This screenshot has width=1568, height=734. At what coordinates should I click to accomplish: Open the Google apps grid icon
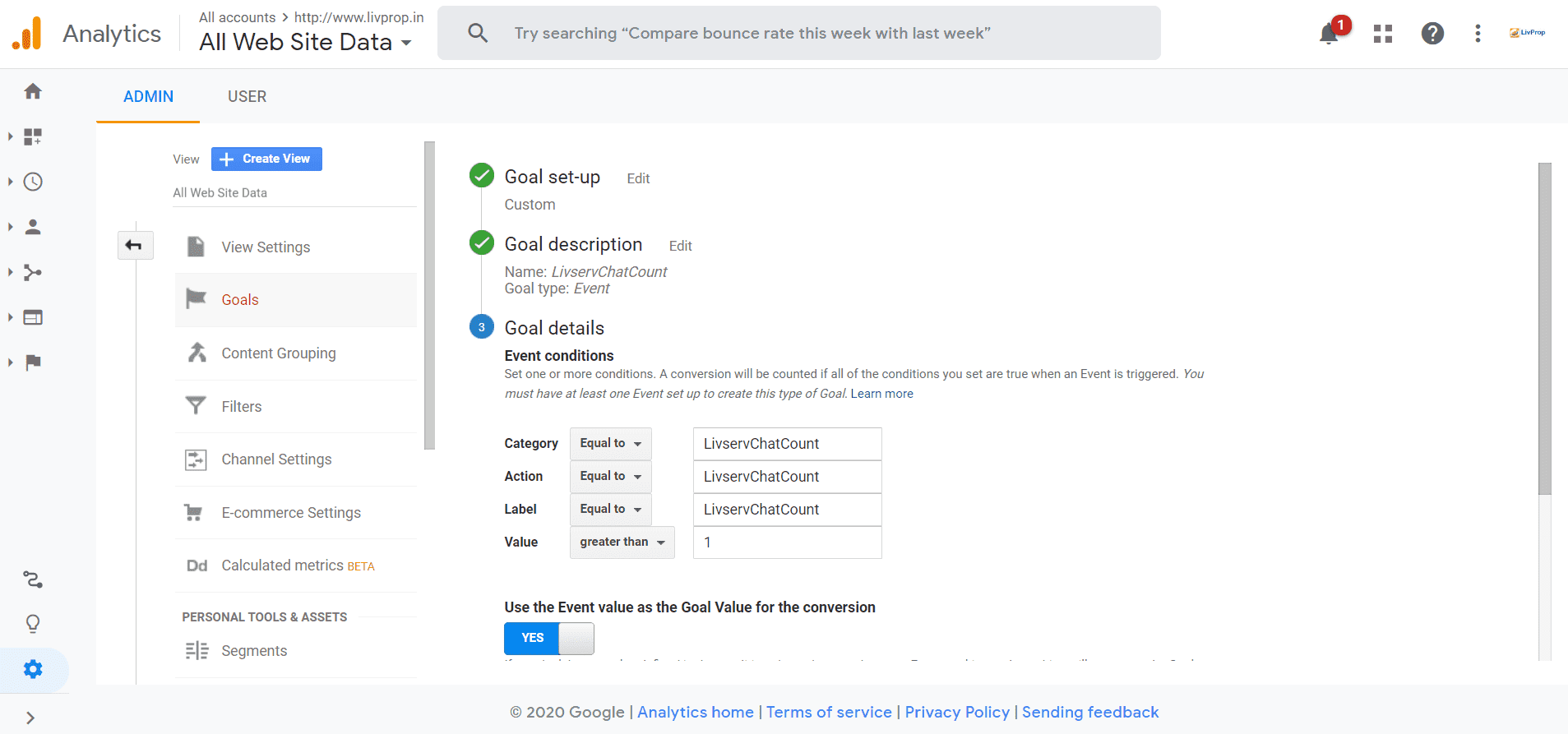click(x=1383, y=34)
